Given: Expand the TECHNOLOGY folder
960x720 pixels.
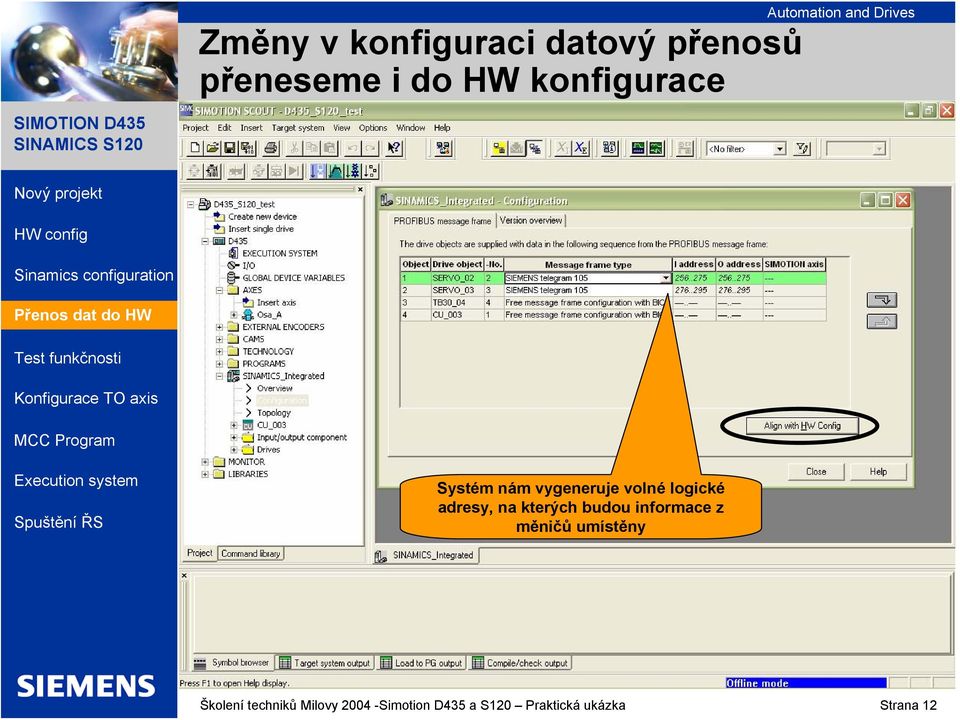Looking at the screenshot, I should [219, 351].
